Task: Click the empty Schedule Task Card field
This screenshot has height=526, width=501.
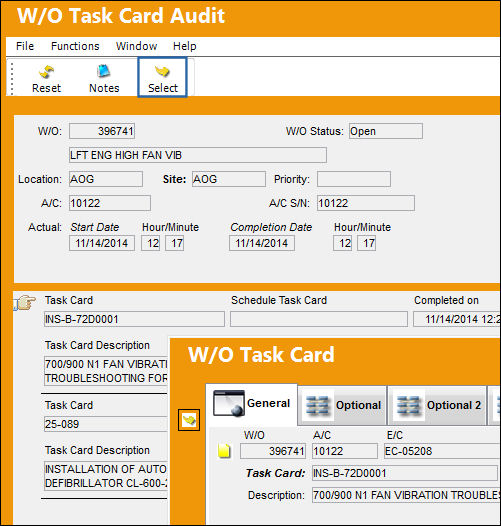Action: [x=319, y=319]
